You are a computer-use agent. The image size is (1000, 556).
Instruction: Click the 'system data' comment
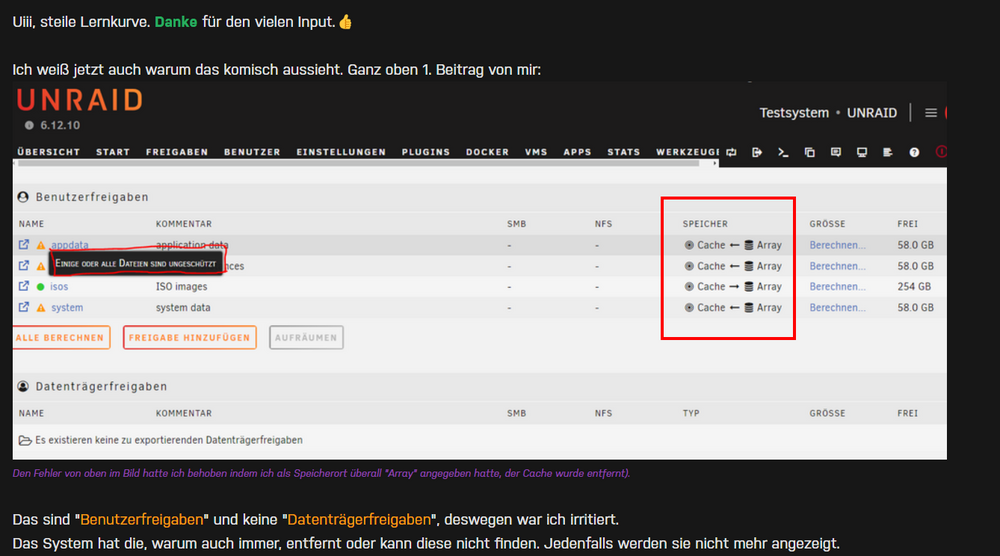pos(183,307)
